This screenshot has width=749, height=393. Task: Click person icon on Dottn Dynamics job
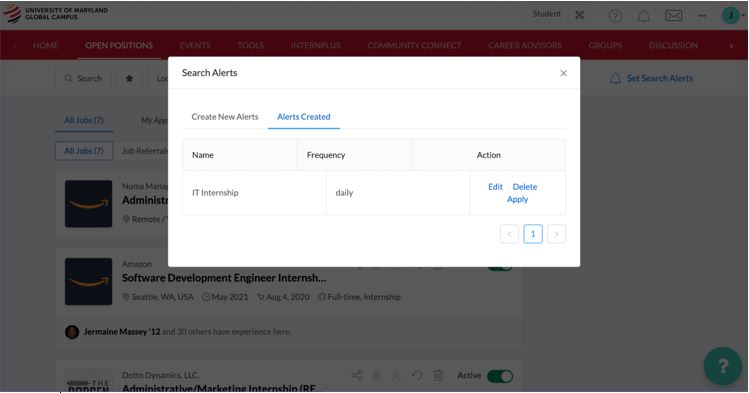[x=396, y=376]
